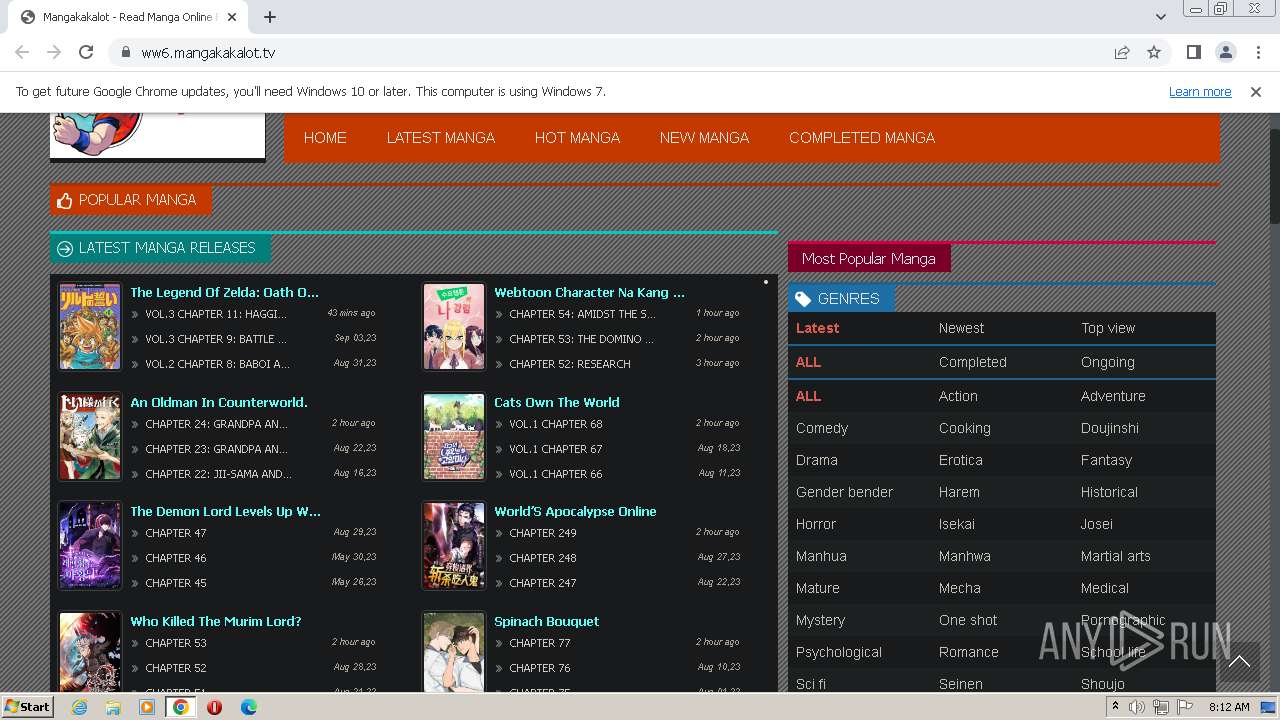1280x720 pixels.
Task: Click the share page icon
Action: click(1122, 52)
